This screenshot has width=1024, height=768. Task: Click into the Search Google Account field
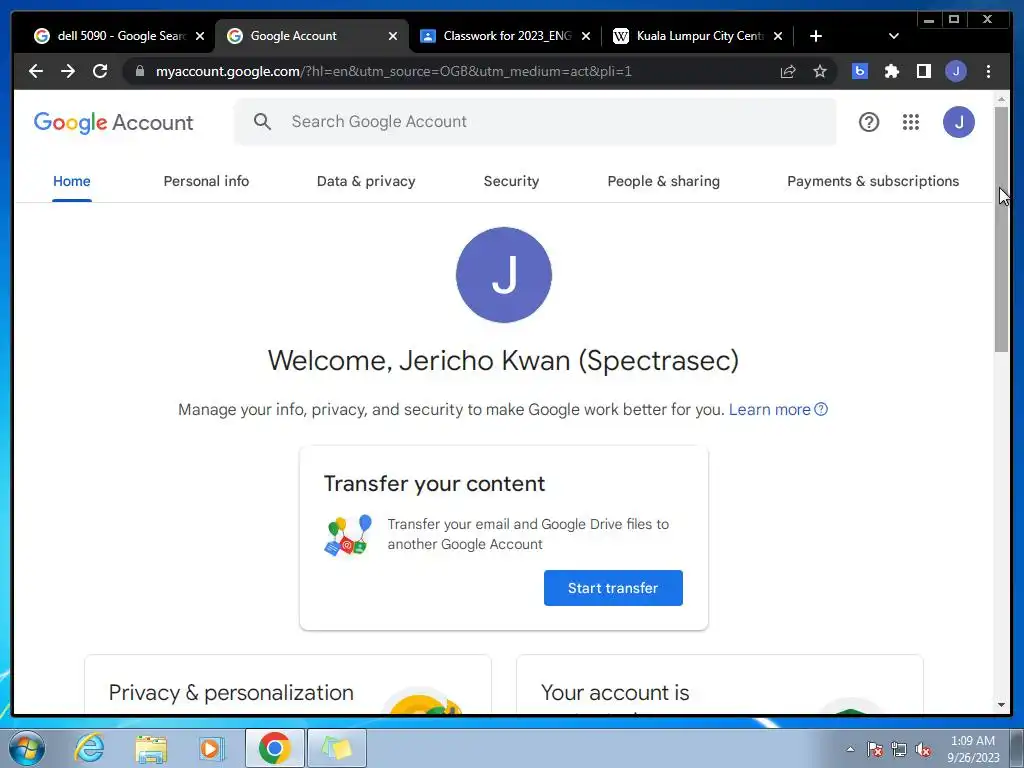(536, 121)
